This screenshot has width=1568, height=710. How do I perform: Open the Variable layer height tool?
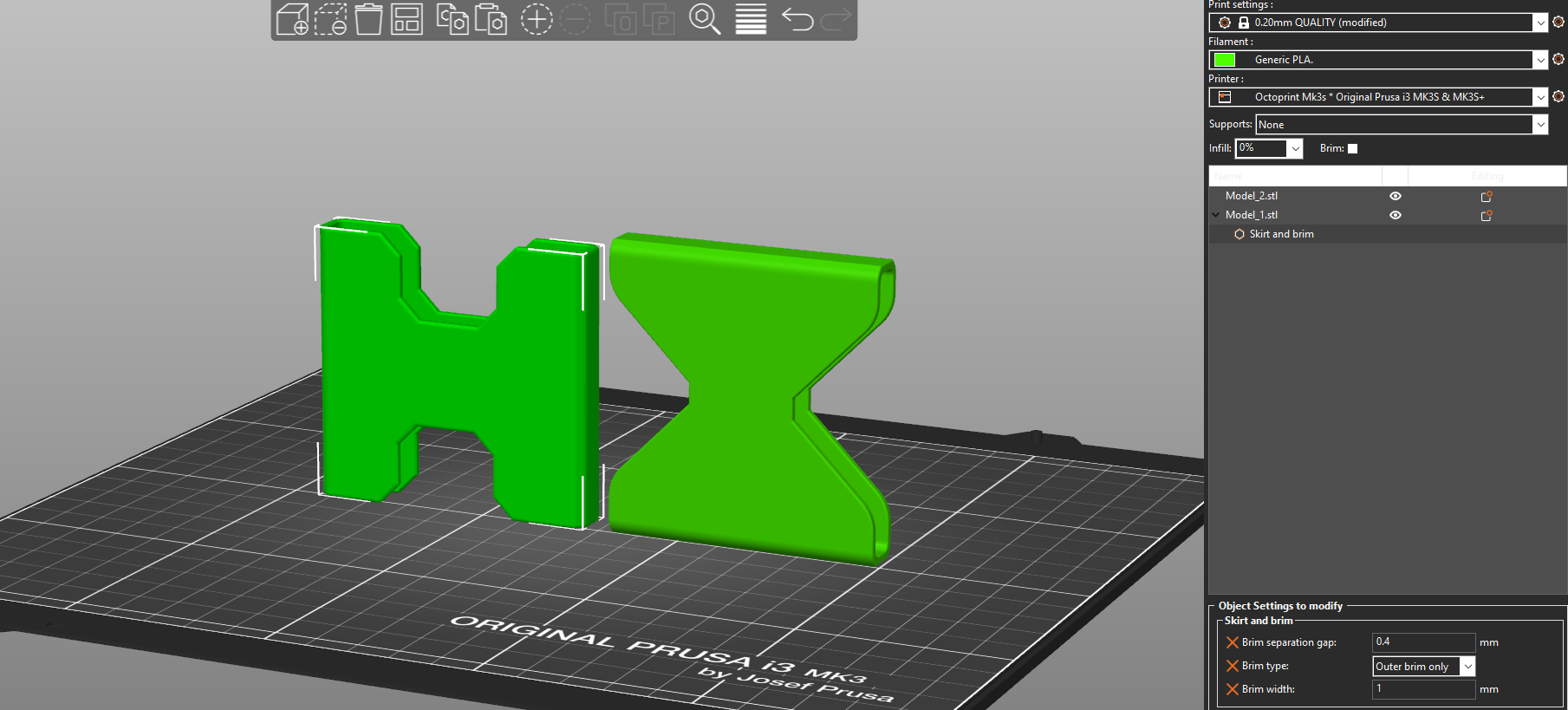click(751, 19)
